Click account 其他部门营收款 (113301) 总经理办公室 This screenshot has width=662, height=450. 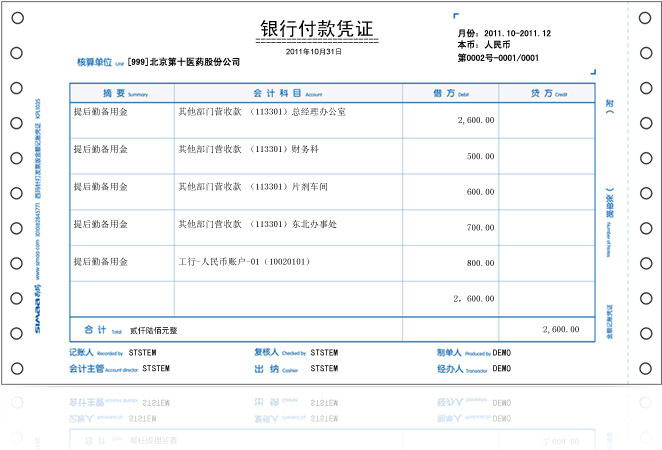[262, 111]
